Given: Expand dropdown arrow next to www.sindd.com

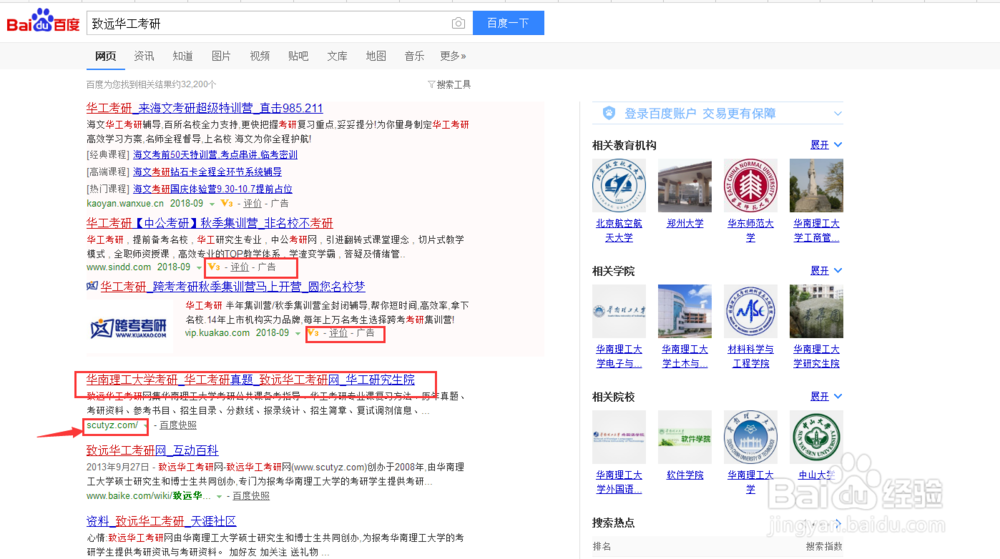Looking at the screenshot, I should 199,268.
